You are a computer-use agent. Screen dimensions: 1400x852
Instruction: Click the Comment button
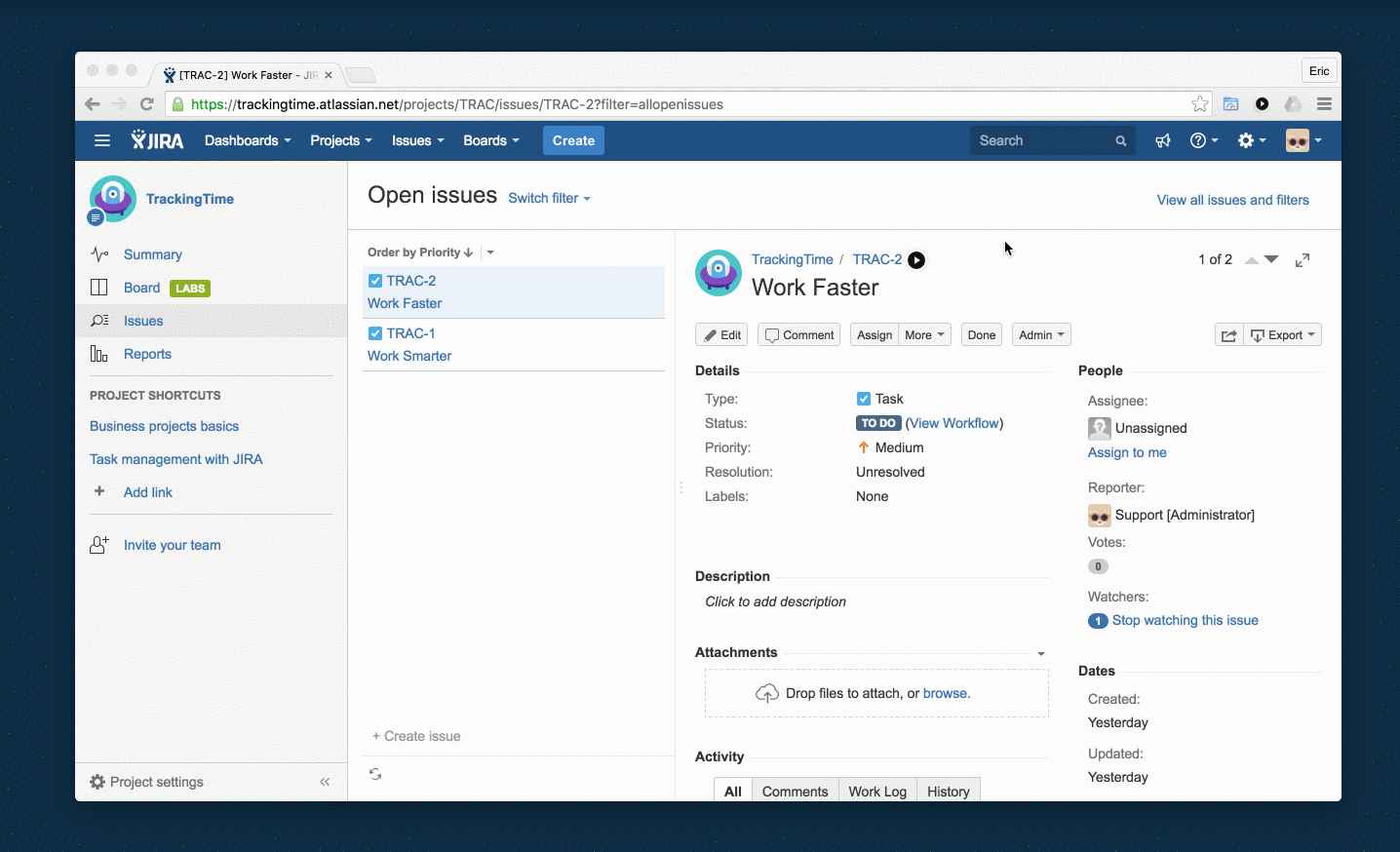pos(799,334)
